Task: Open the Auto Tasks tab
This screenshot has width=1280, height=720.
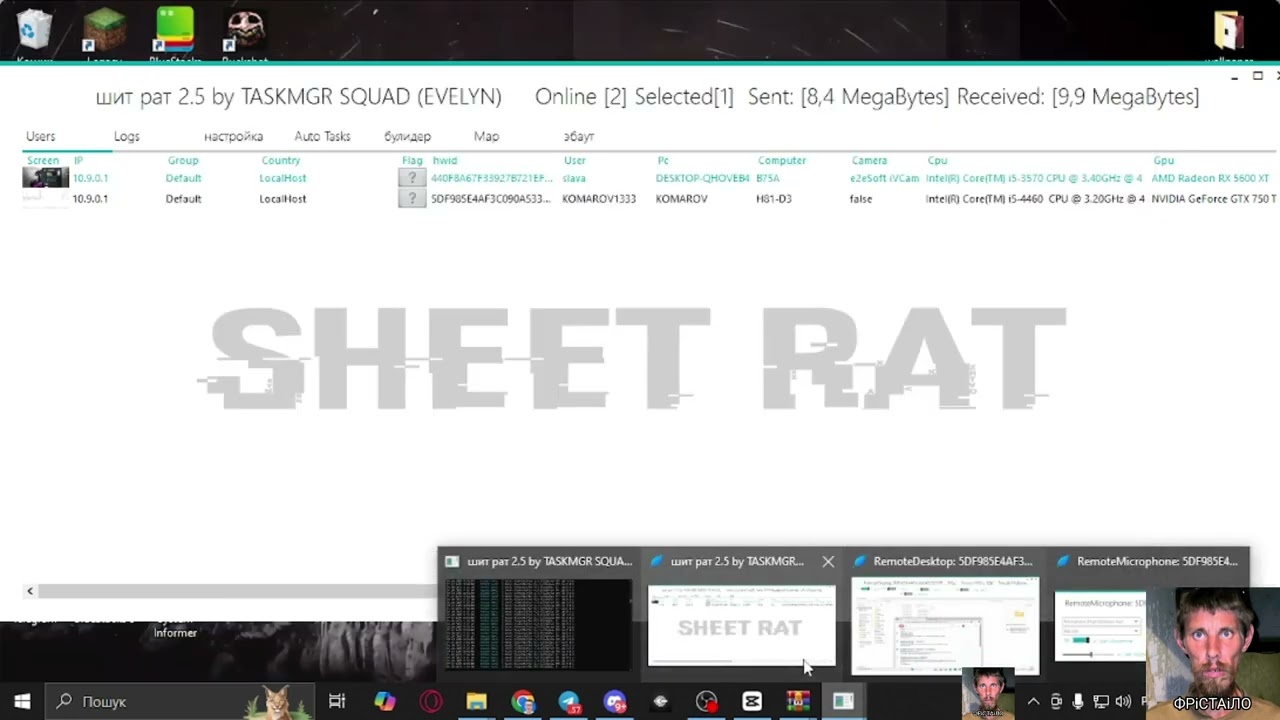Action: coord(322,136)
